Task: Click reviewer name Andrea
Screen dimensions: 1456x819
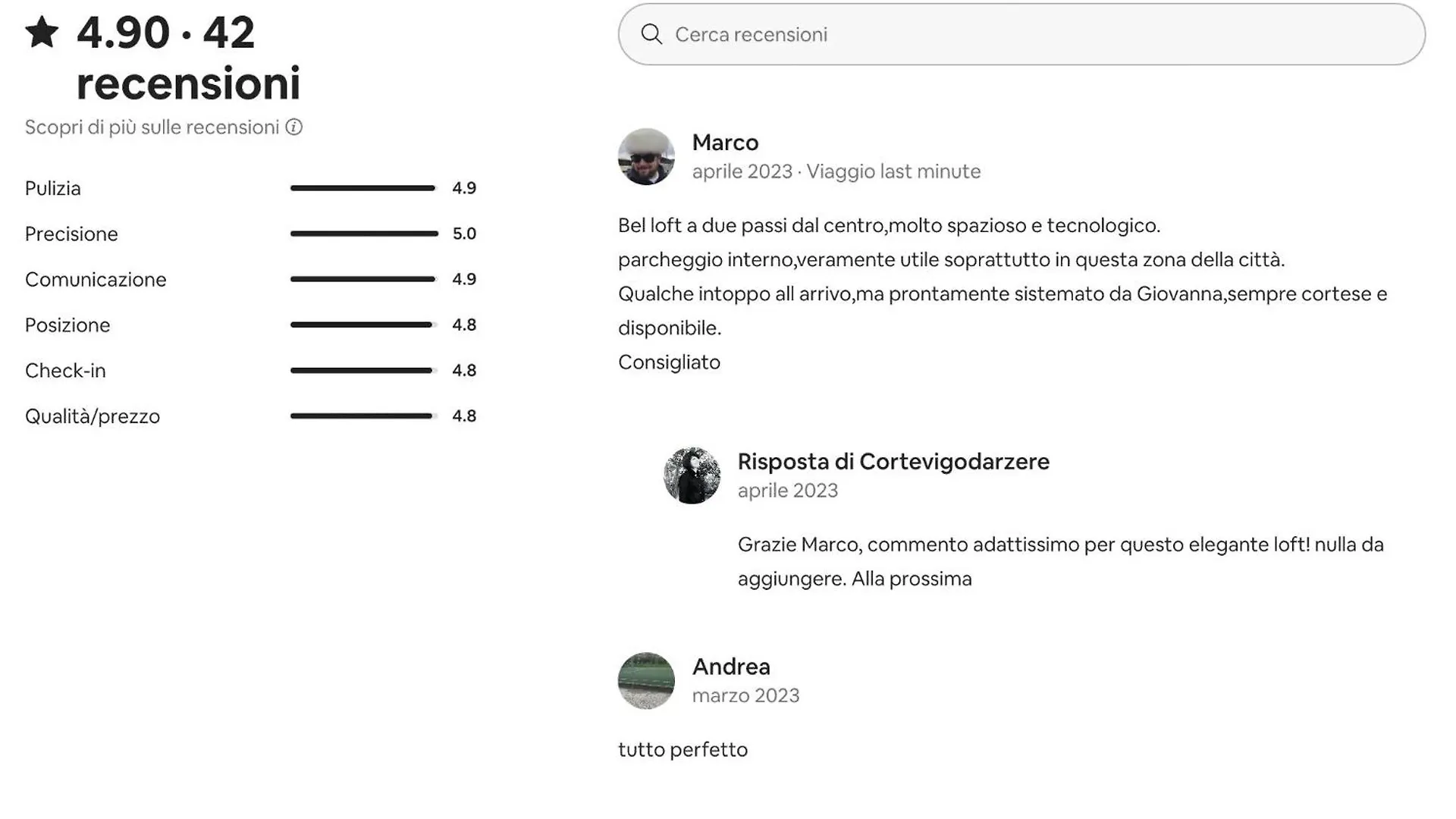Action: 731,667
